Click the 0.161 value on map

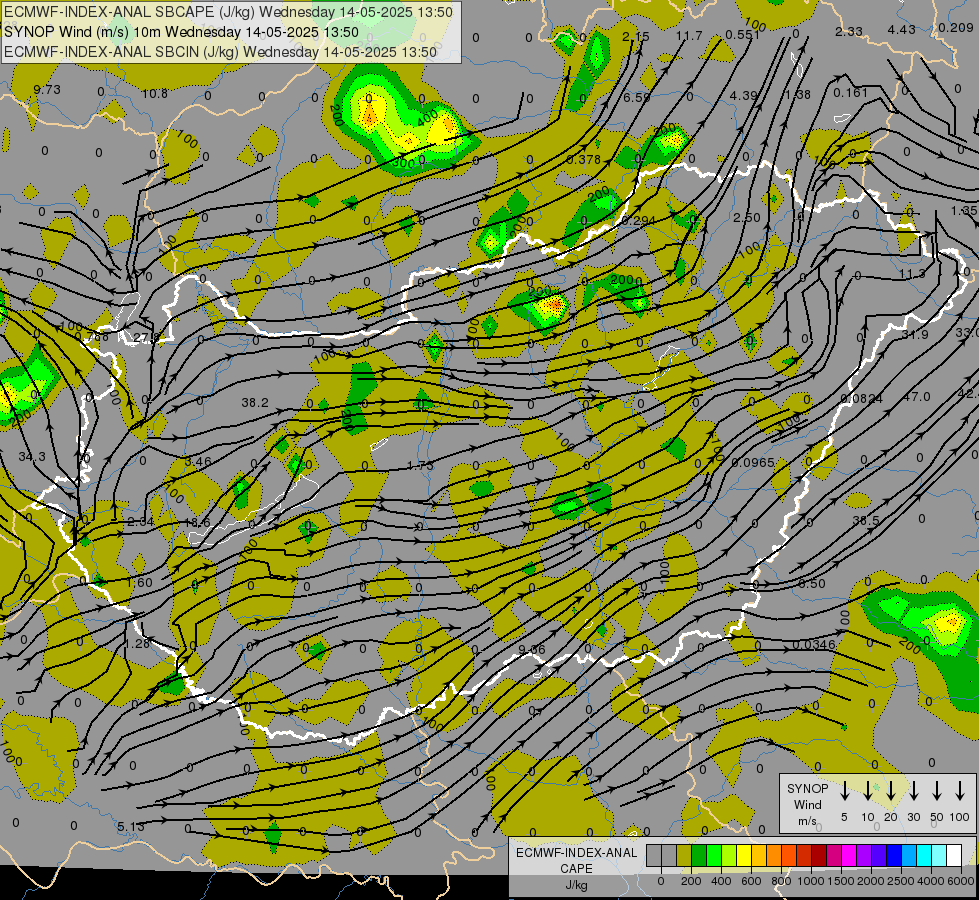point(850,93)
